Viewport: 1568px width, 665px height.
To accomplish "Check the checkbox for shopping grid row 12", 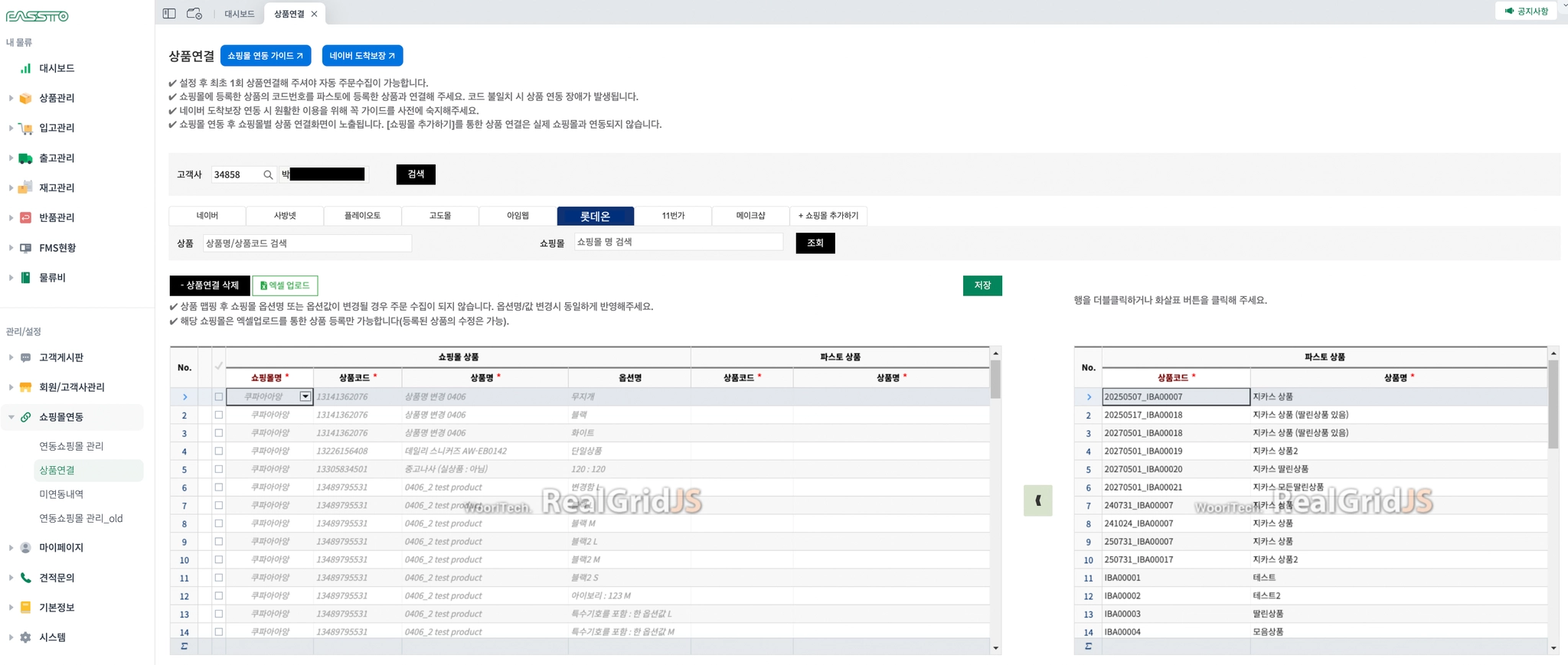I will pos(219,595).
